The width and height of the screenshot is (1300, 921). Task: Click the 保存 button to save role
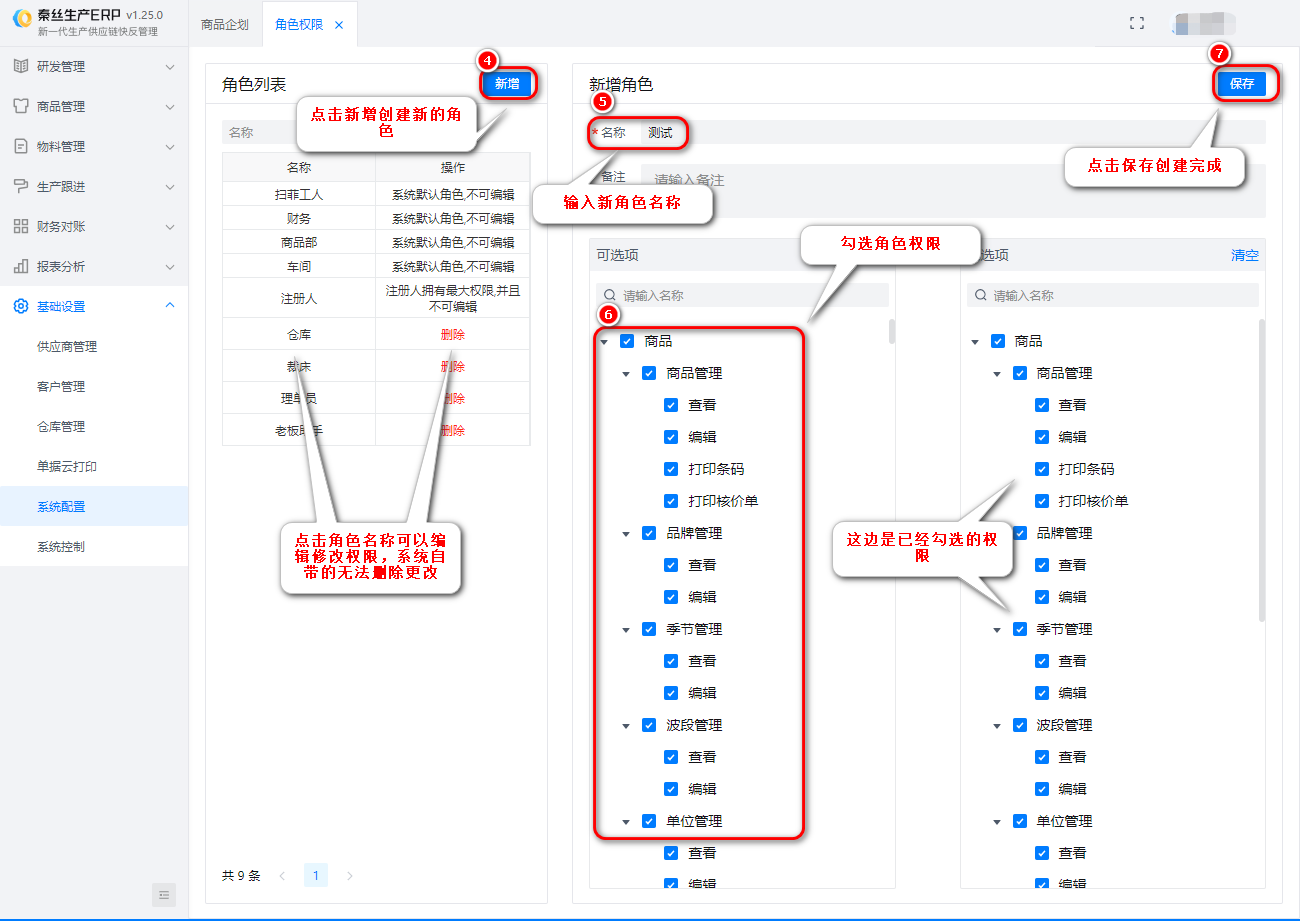pos(1241,84)
